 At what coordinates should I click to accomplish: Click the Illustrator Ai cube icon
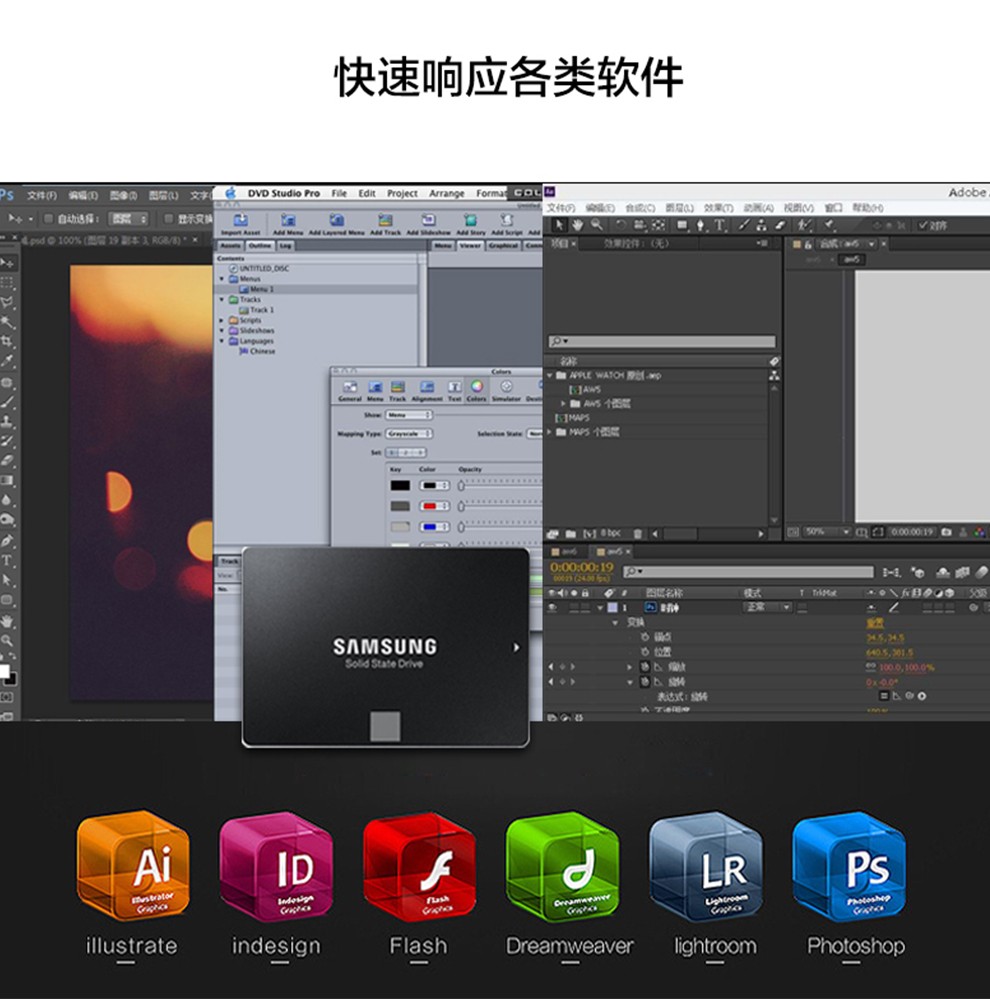131,866
